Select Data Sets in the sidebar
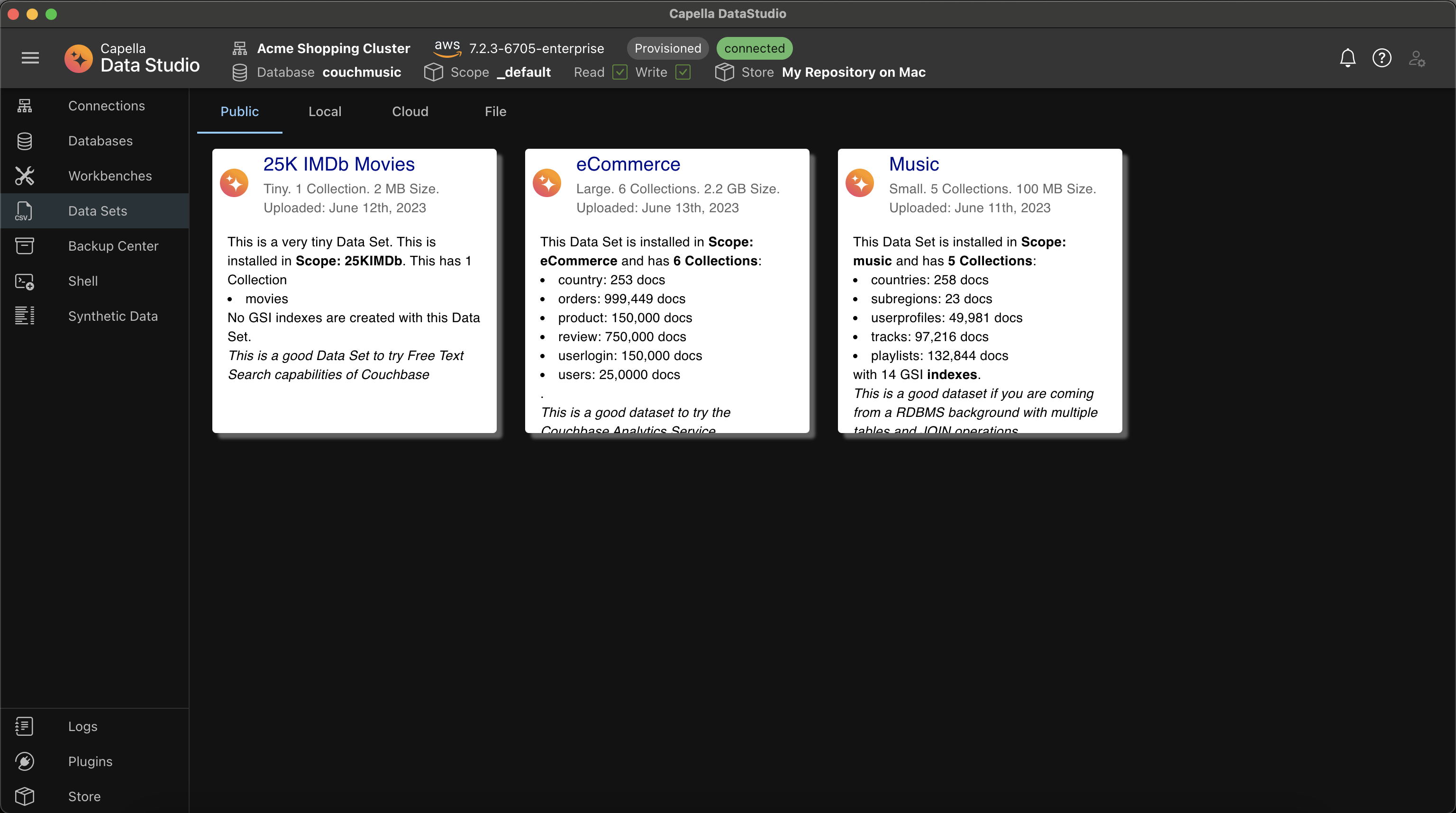 coord(94,211)
